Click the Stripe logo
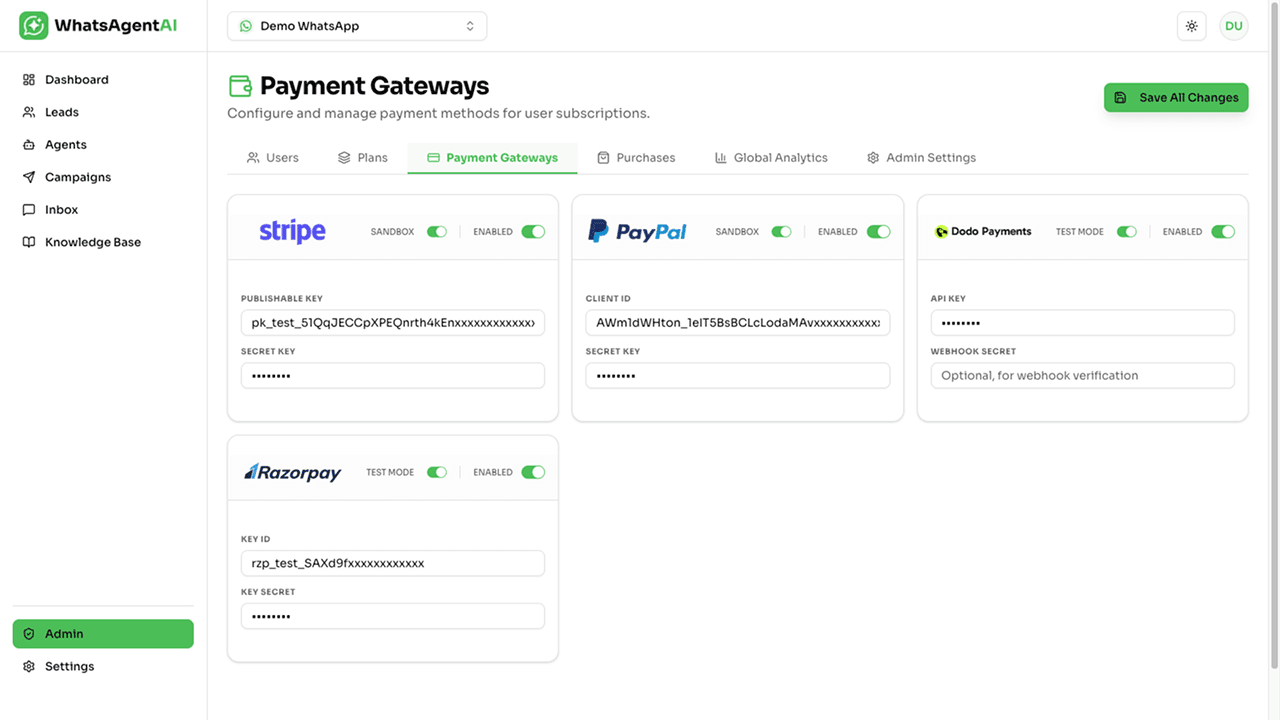This screenshot has height=720, width=1280. [x=292, y=231]
